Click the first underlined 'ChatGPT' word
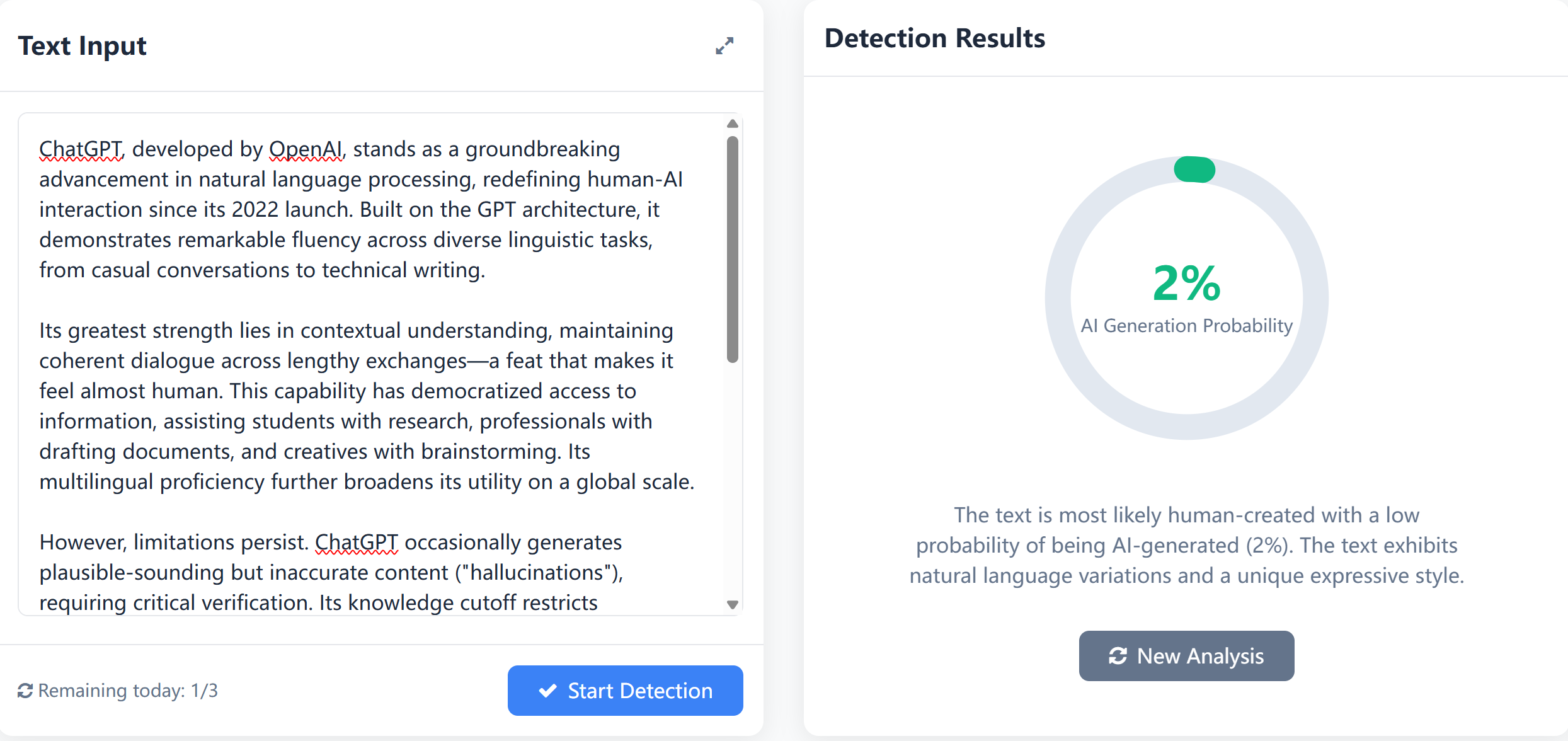The height and width of the screenshot is (741, 1568). 81,149
